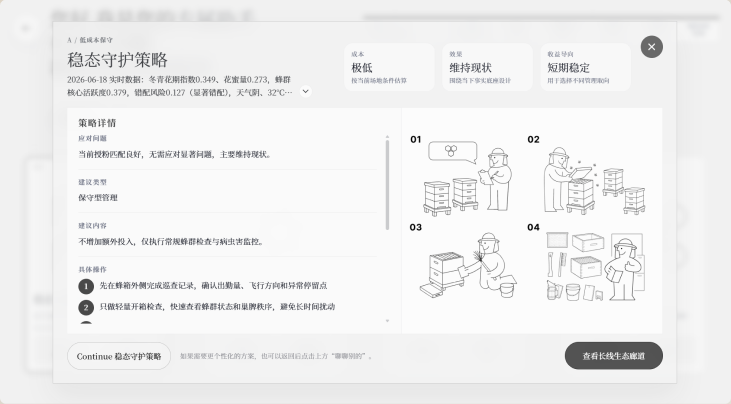
Task: Click the 保守型管理 value
Action: [98, 198]
